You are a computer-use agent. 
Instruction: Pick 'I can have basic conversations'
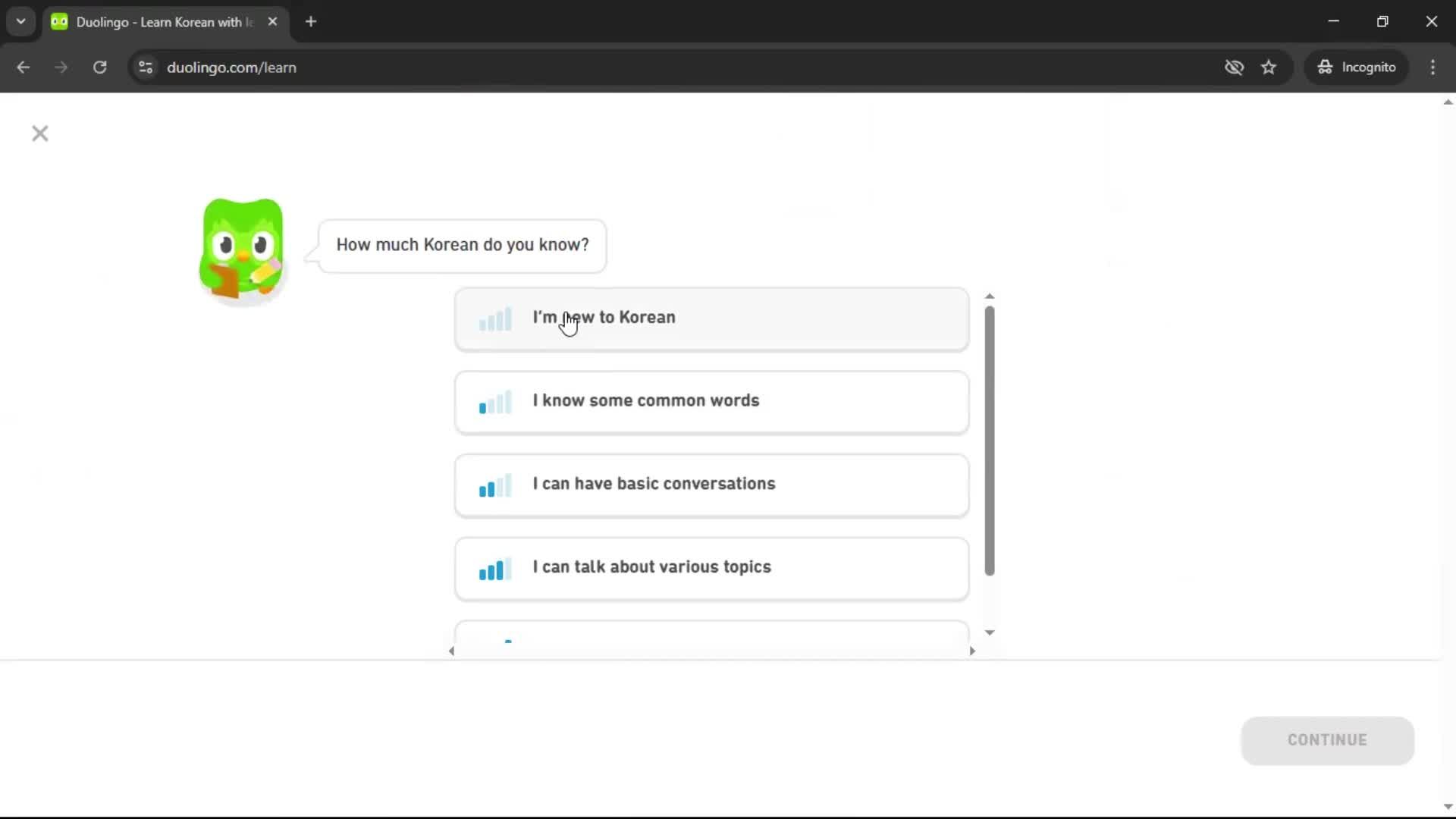pos(711,485)
